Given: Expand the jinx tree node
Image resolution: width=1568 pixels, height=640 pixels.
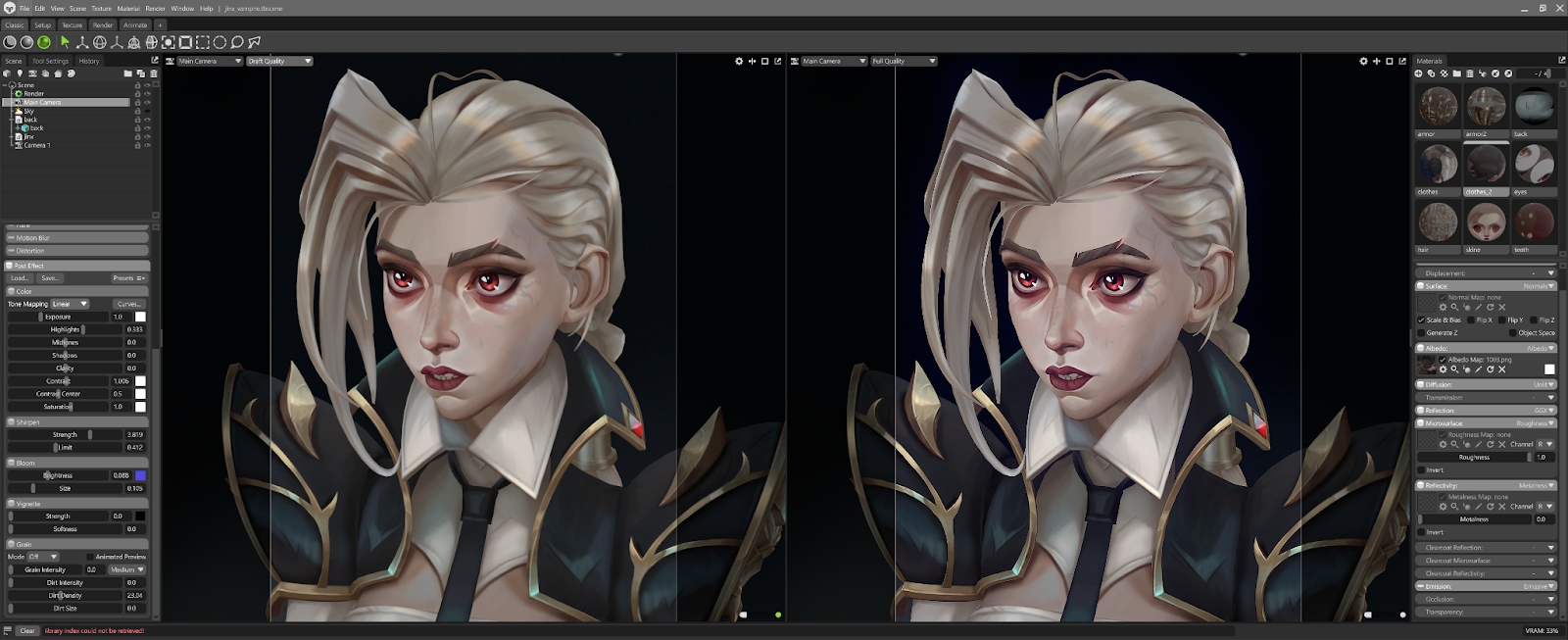Looking at the screenshot, I should click(x=11, y=136).
